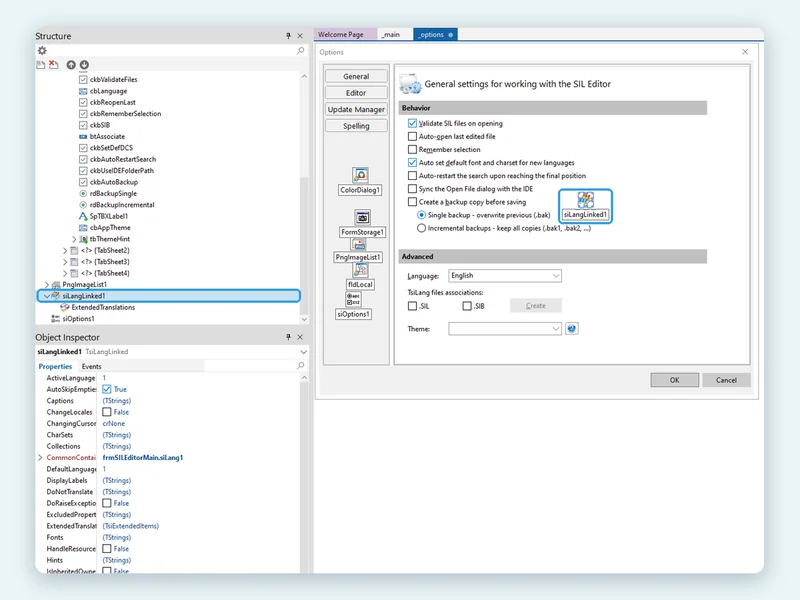Click the Cancel button
This screenshot has width=800, height=600.
point(726,380)
